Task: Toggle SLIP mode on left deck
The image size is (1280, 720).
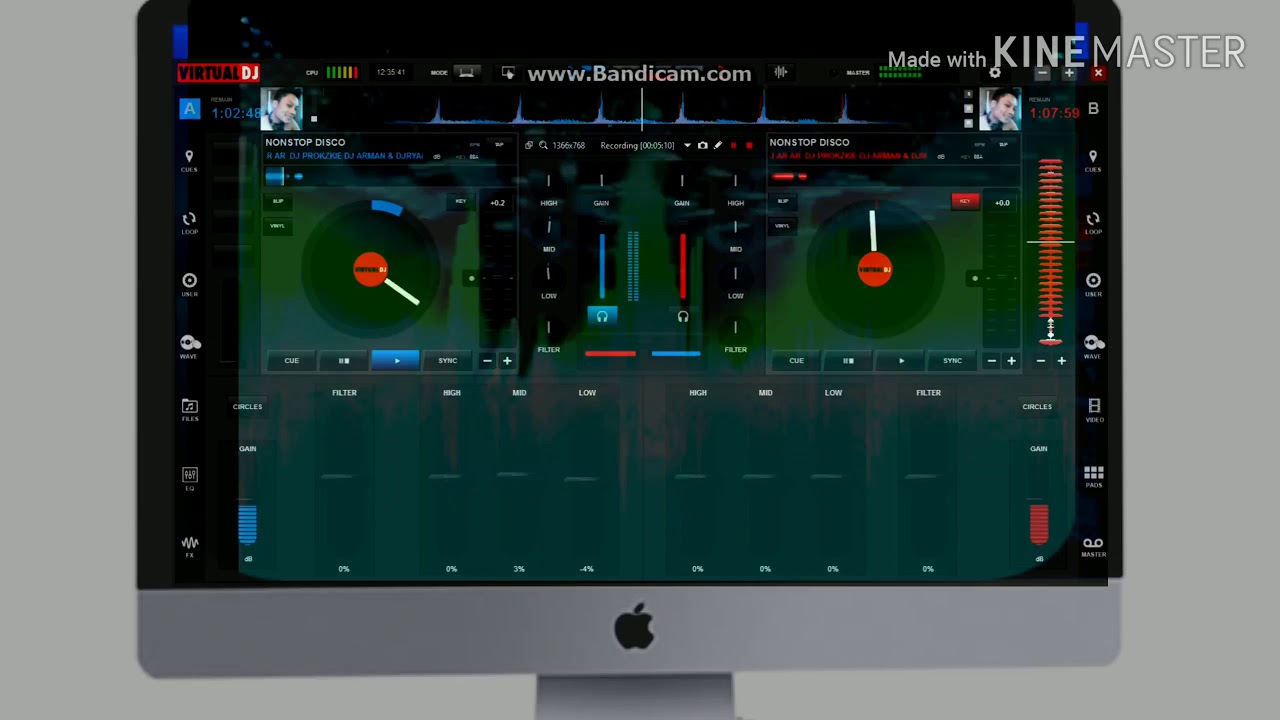Action: (x=278, y=202)
